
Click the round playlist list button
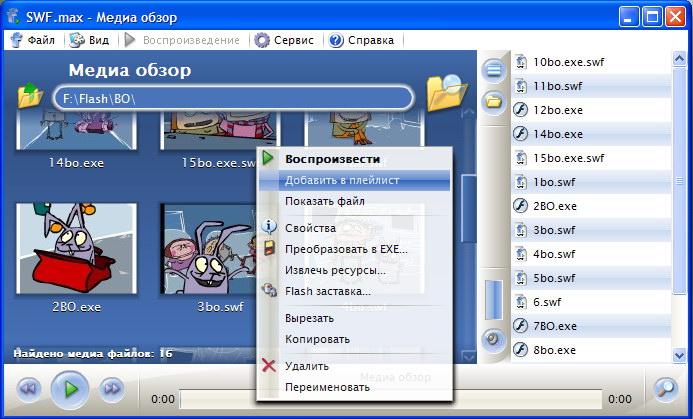493,70
